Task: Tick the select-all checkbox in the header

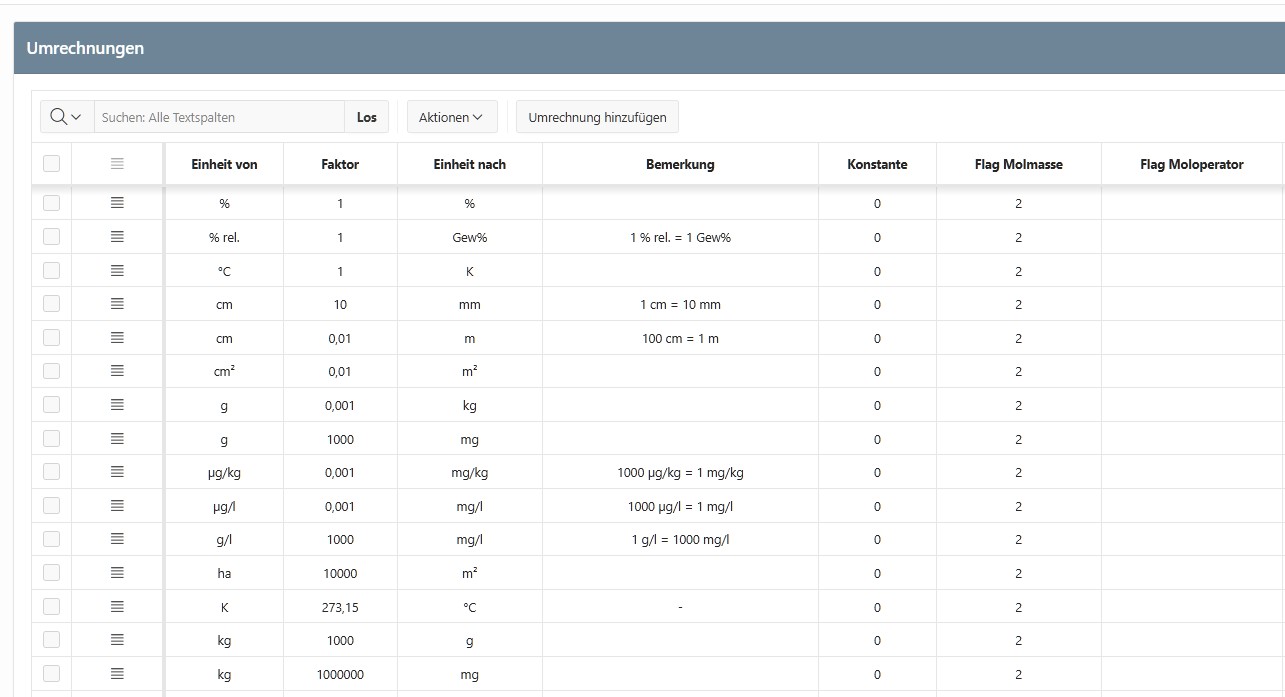Action: click(52, 164)
